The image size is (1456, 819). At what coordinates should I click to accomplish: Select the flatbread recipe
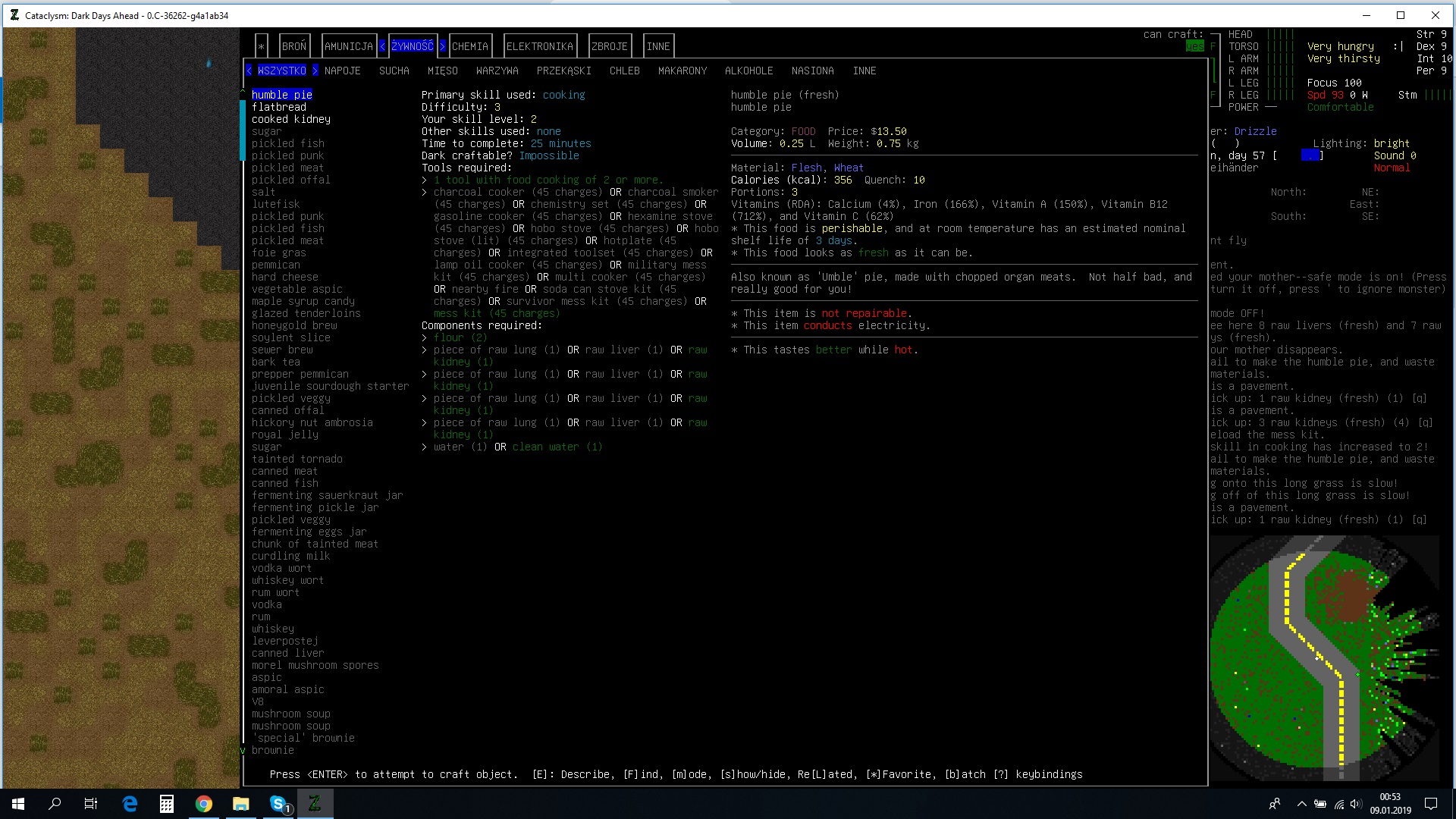click(x=279, y=107)
